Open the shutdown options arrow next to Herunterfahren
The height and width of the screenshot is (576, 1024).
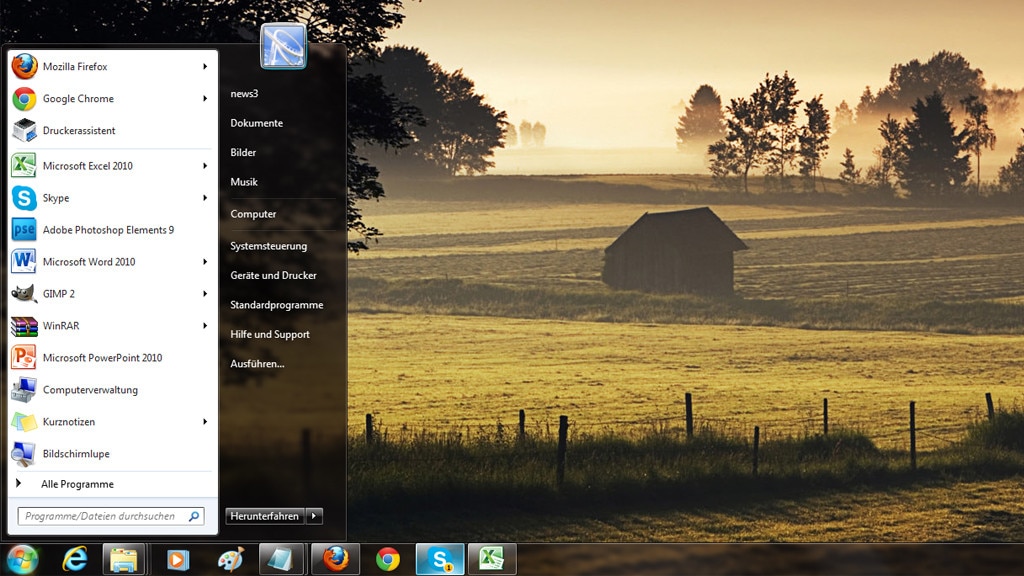click(x=314, y=516)
